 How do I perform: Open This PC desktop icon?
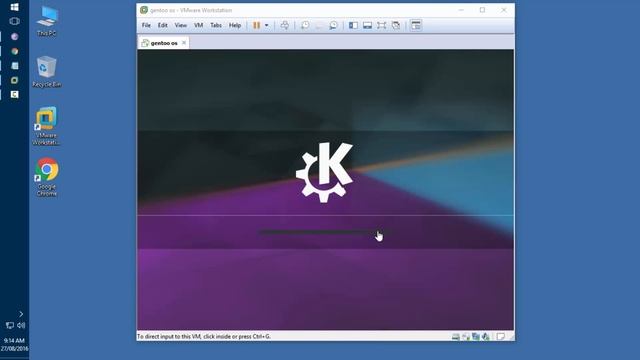(47, 21)
